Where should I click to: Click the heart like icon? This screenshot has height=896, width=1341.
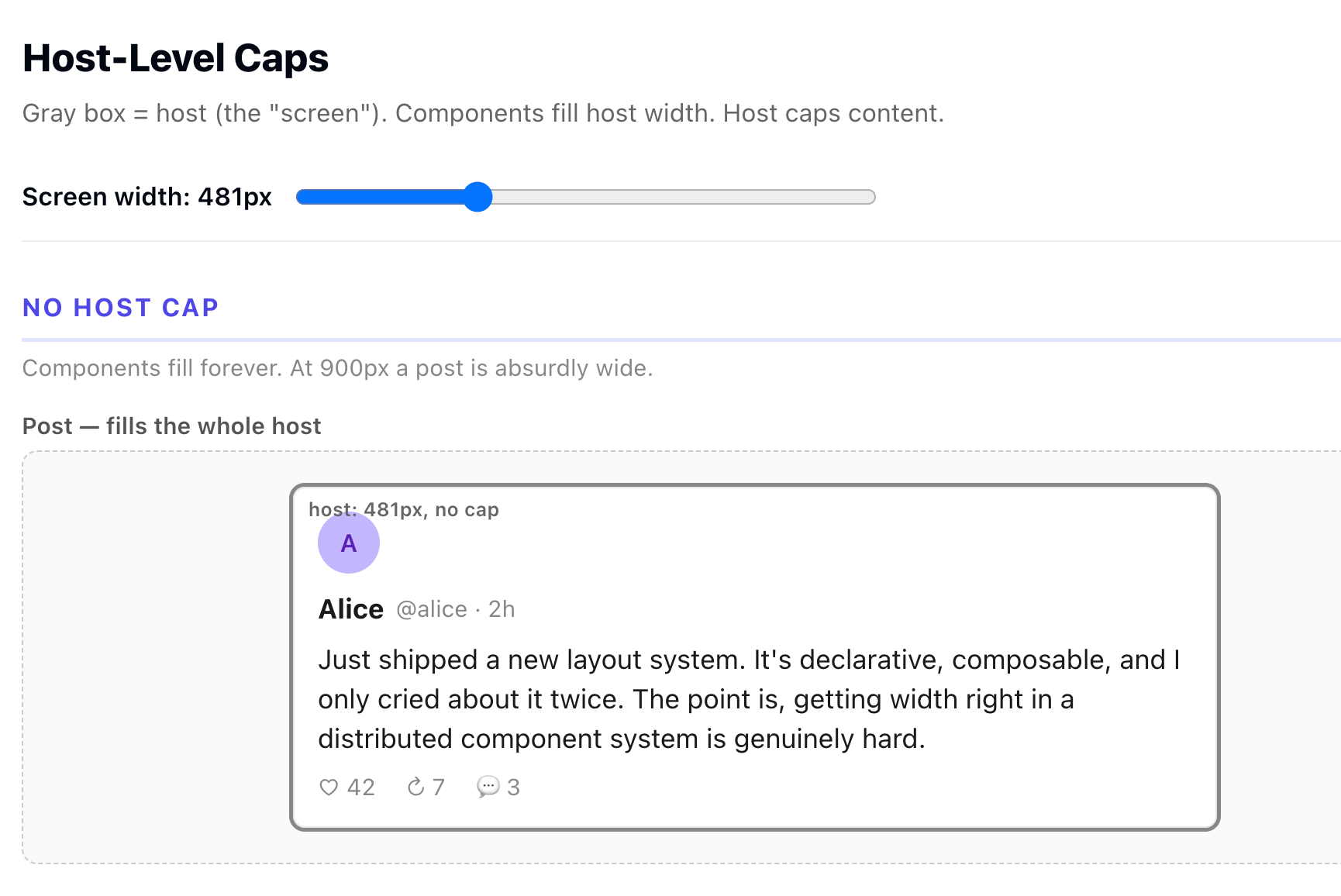(x=329, y=787)
